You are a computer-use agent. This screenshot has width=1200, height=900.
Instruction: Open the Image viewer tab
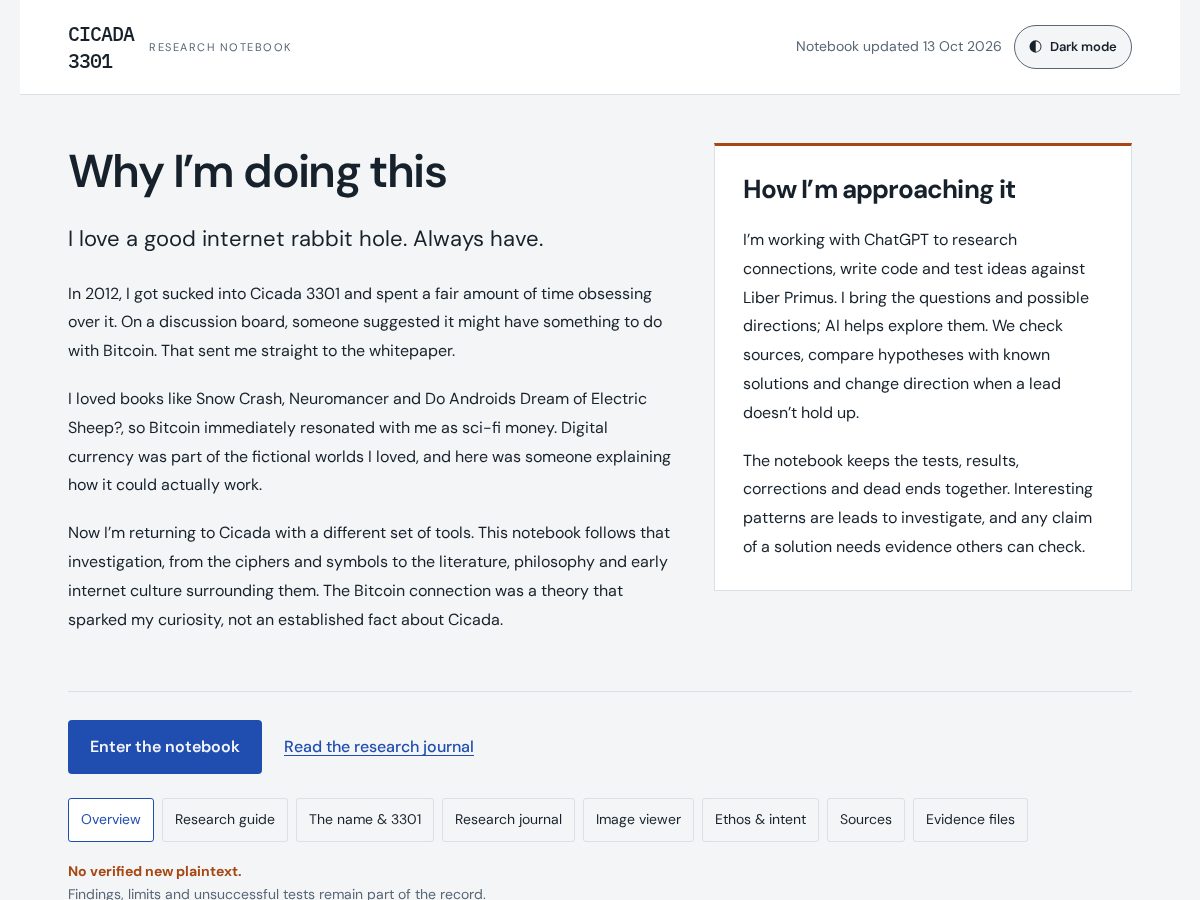click(x=638, y=820)
